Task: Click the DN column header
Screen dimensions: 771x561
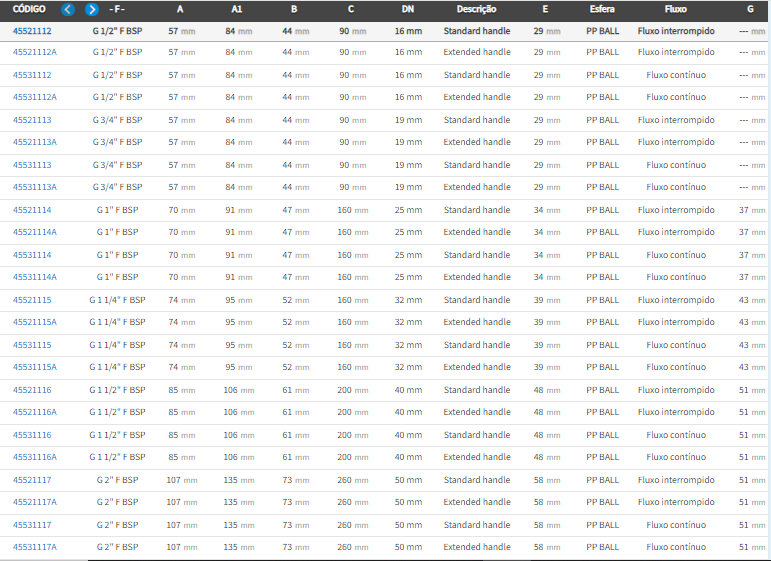Action: tap(408, 9)
